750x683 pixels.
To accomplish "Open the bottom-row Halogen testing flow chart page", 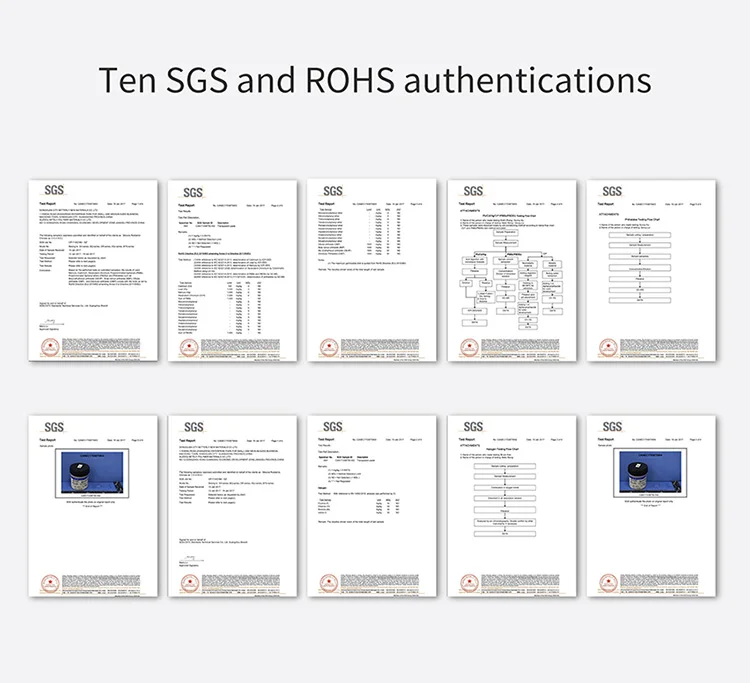I will pyautogui.click(x=512, y=506).
